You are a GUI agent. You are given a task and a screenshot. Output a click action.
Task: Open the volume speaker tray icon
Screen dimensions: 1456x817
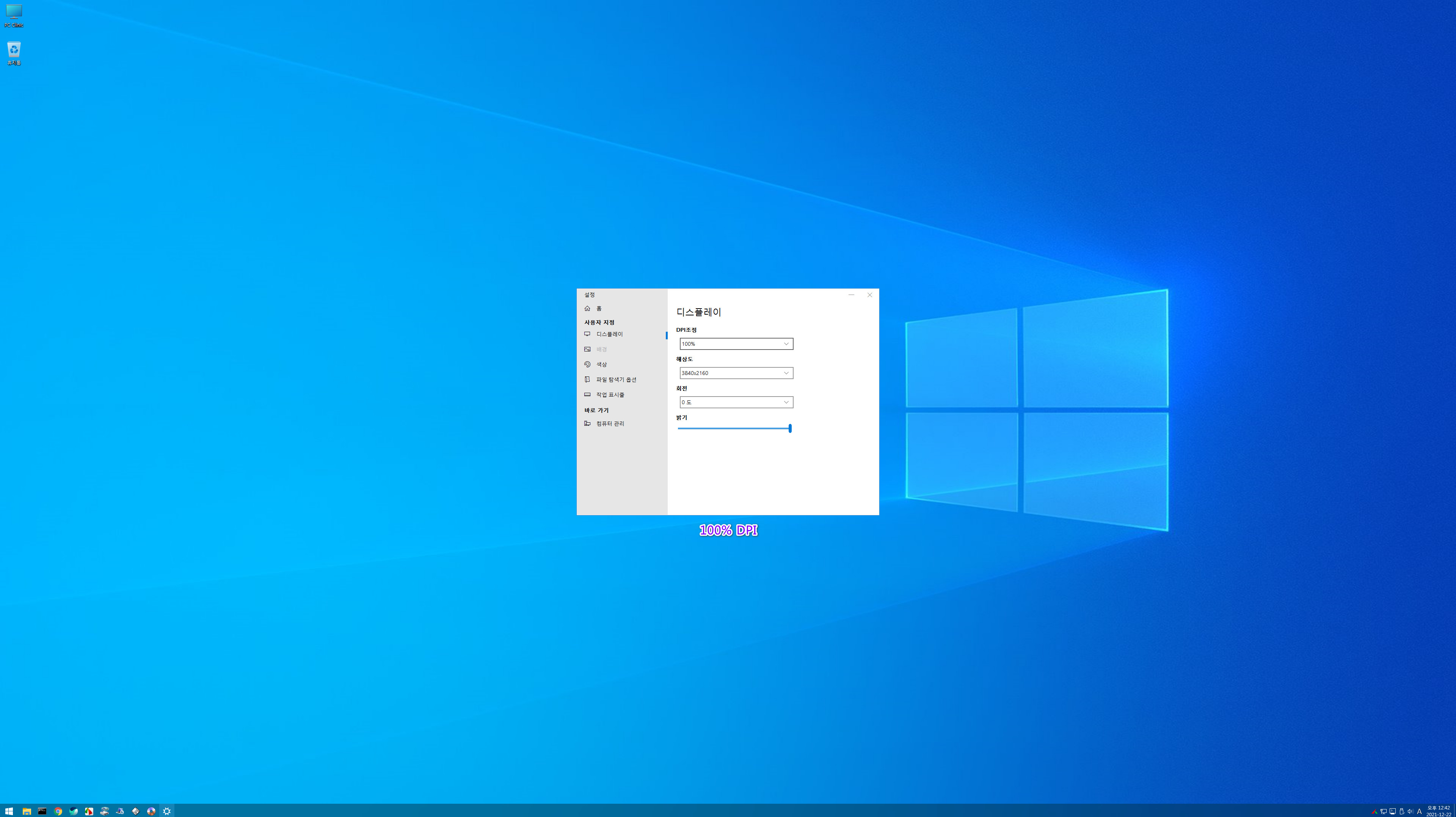[1410, 811]
